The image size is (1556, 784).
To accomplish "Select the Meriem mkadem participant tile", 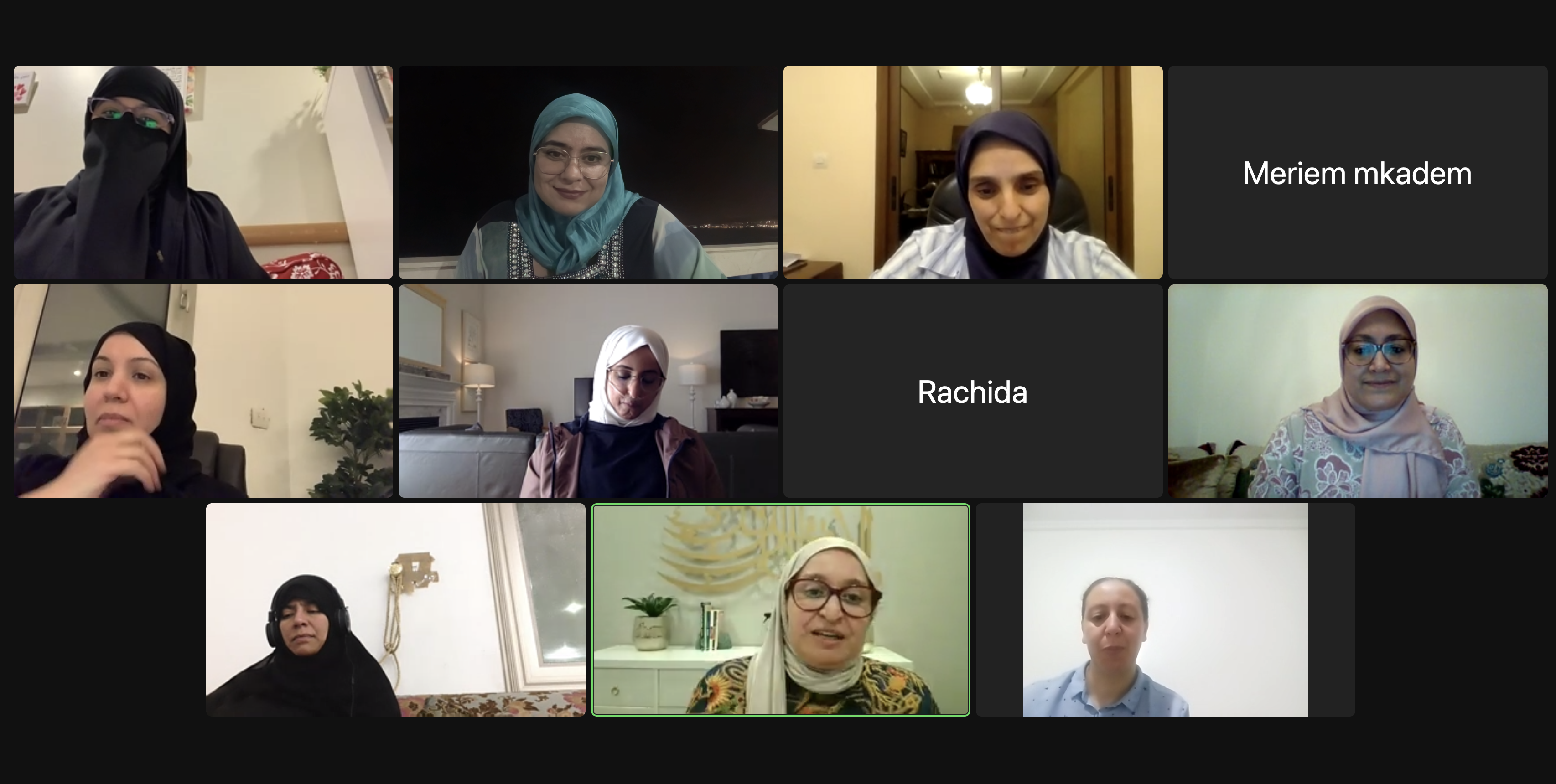I will [1357, 172].
